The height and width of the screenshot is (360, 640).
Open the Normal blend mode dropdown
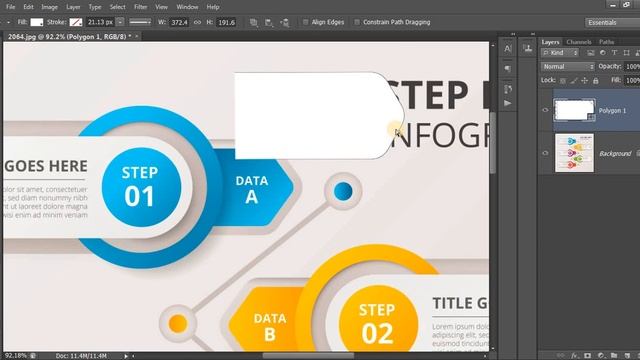point(568,67)
